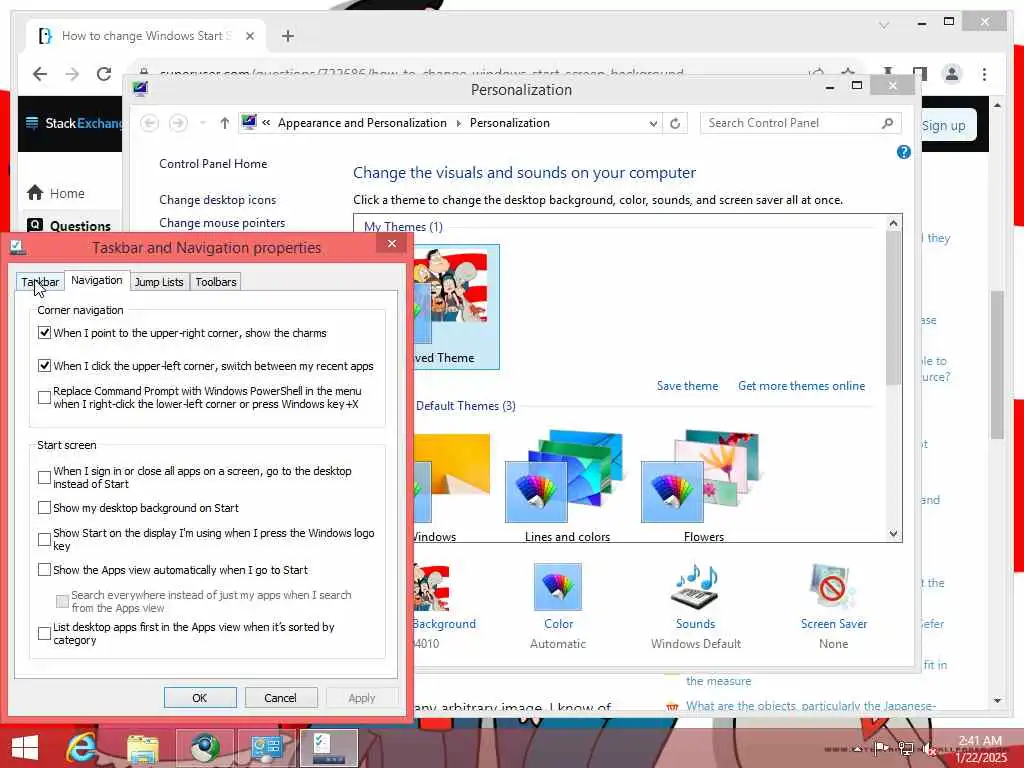Click the Personalization address bar computer icon
Viewport: 1024px width, 768px height.
249,122
